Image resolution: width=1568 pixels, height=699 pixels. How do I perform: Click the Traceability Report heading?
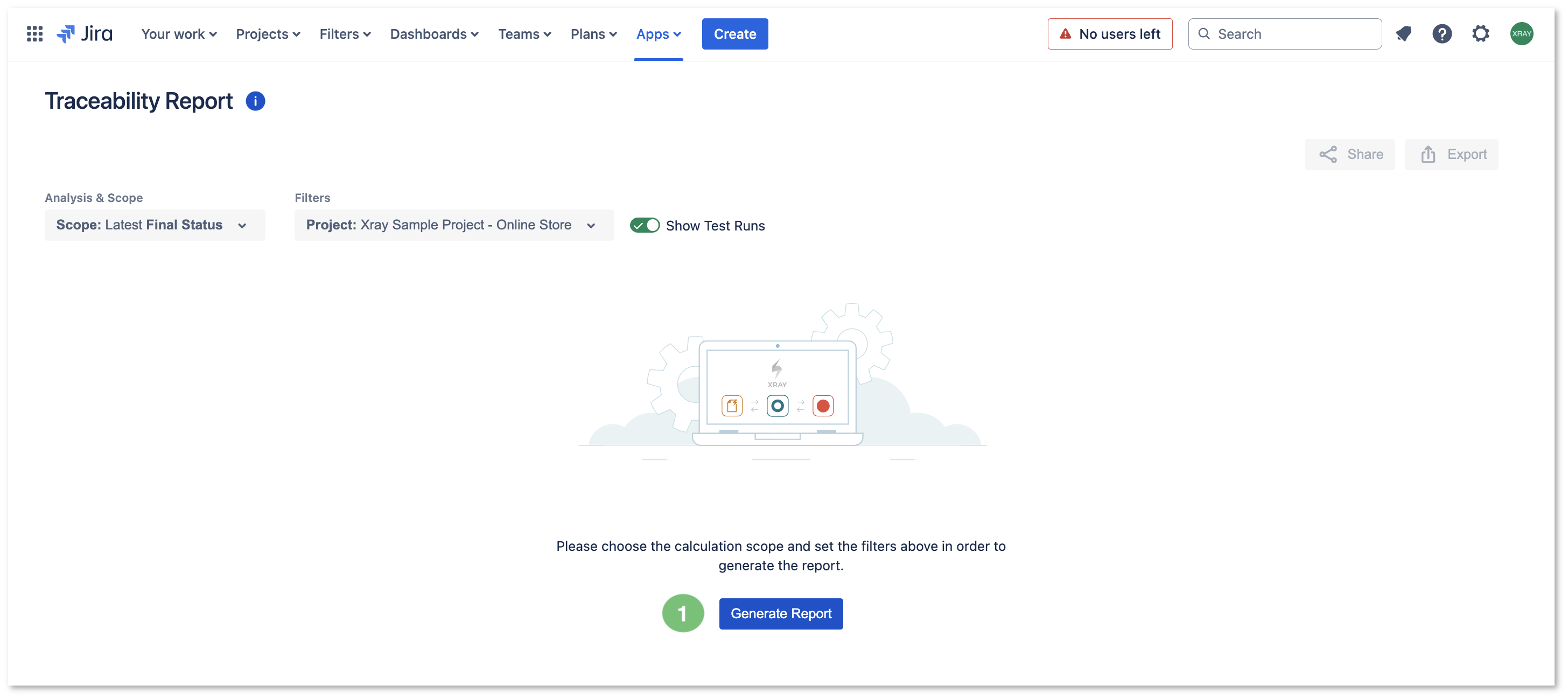click(139, 101)
